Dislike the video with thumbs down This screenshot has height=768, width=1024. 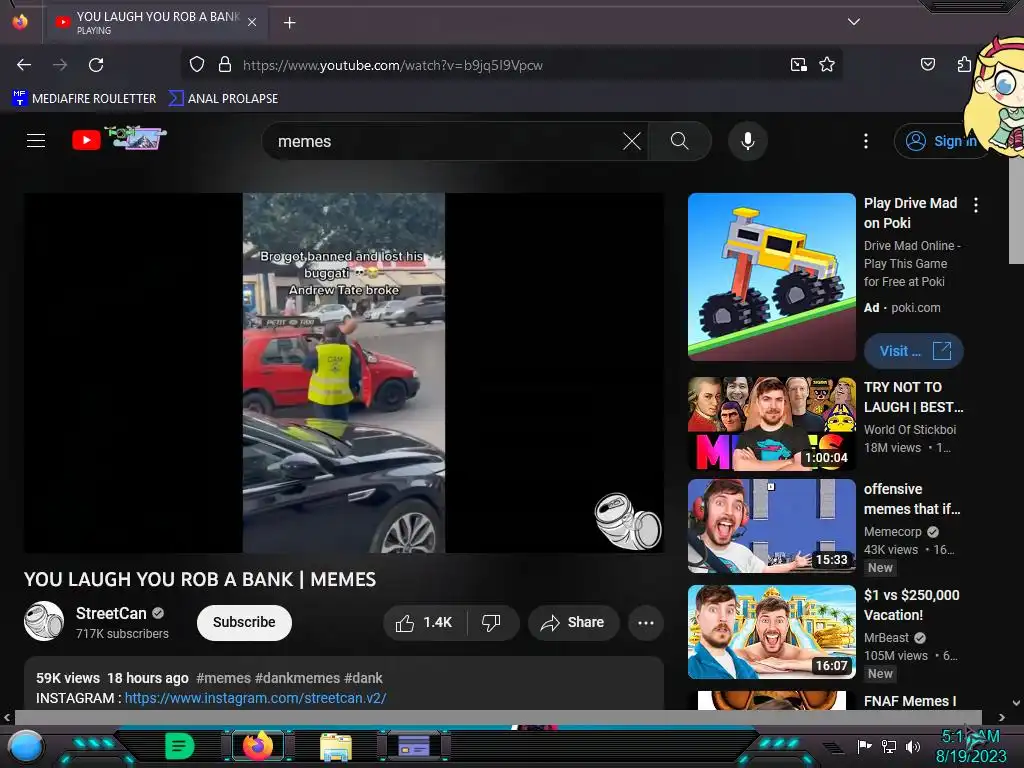tap(491, 622)
